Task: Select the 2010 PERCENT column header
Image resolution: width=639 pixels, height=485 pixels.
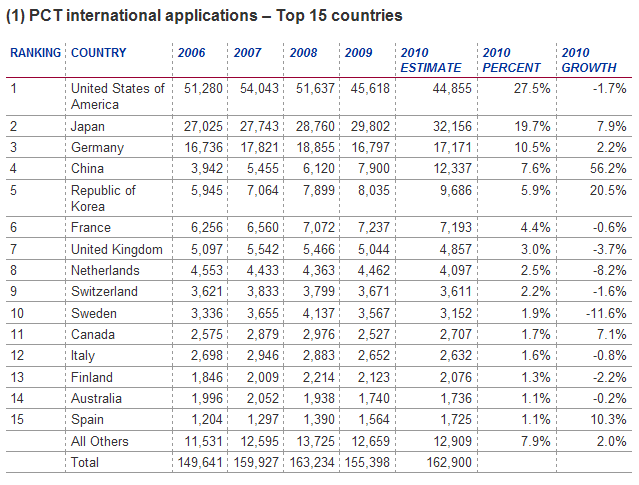Action: [x=511, y=60]
